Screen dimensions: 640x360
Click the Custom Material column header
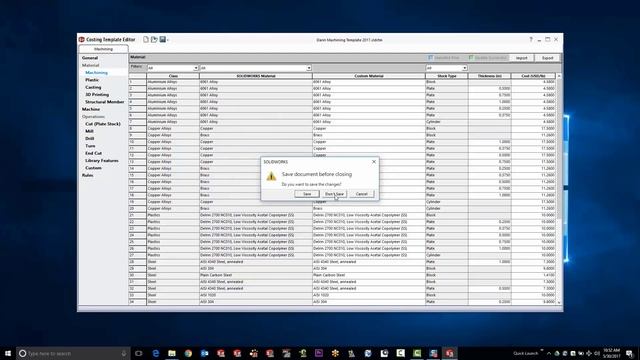pyautogui.click(x=369, y=76)
